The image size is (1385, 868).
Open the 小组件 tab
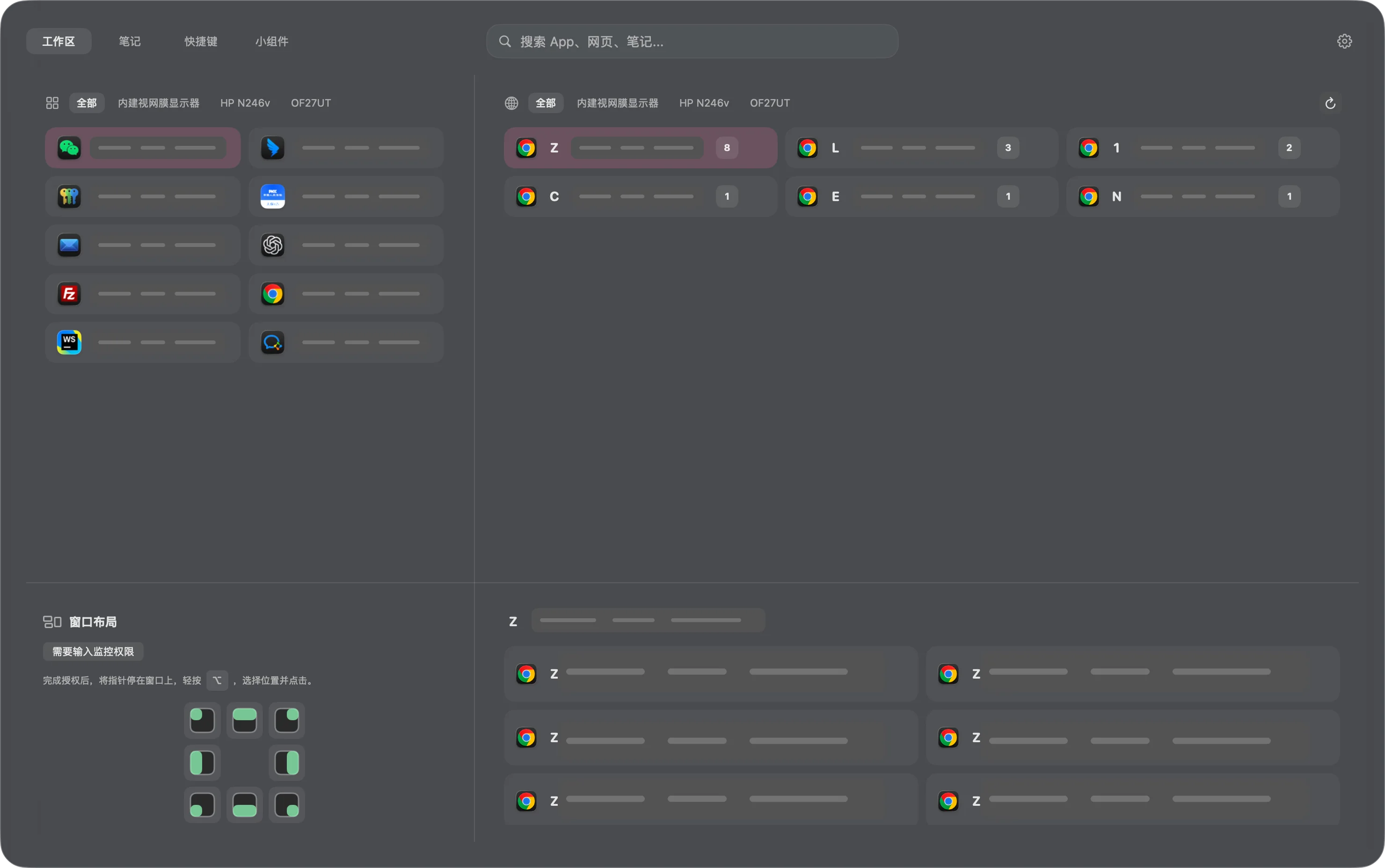(272, 41)
